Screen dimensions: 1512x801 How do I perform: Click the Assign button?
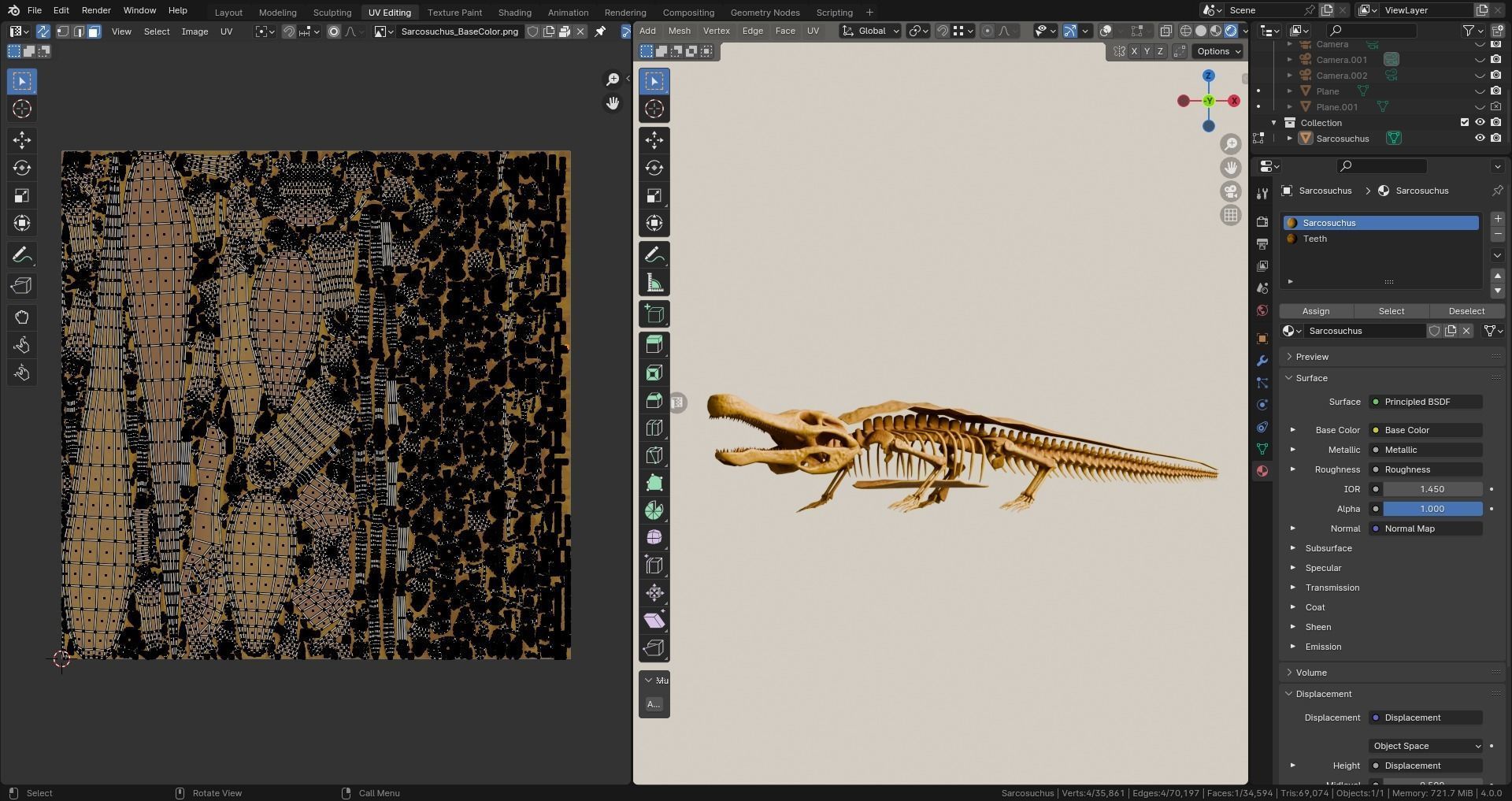click(1316, 311)
